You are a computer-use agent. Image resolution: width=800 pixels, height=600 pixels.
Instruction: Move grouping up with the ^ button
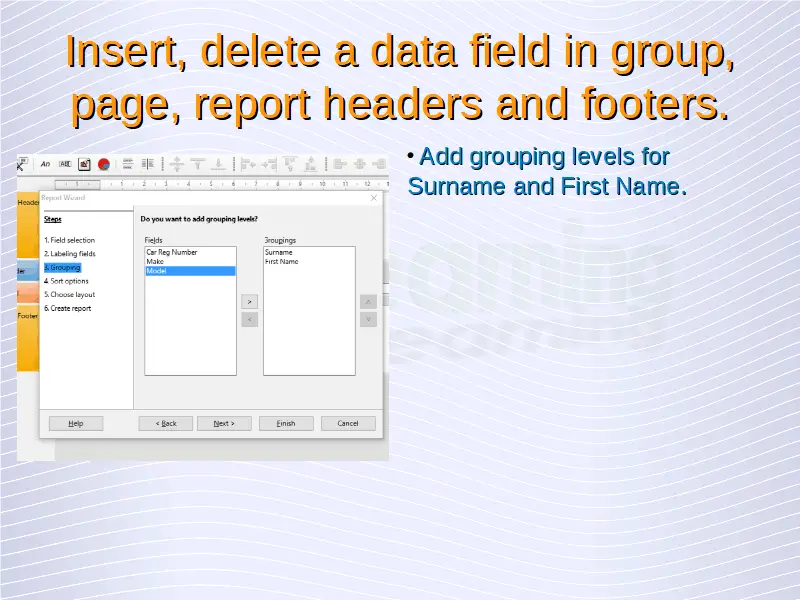368,302
